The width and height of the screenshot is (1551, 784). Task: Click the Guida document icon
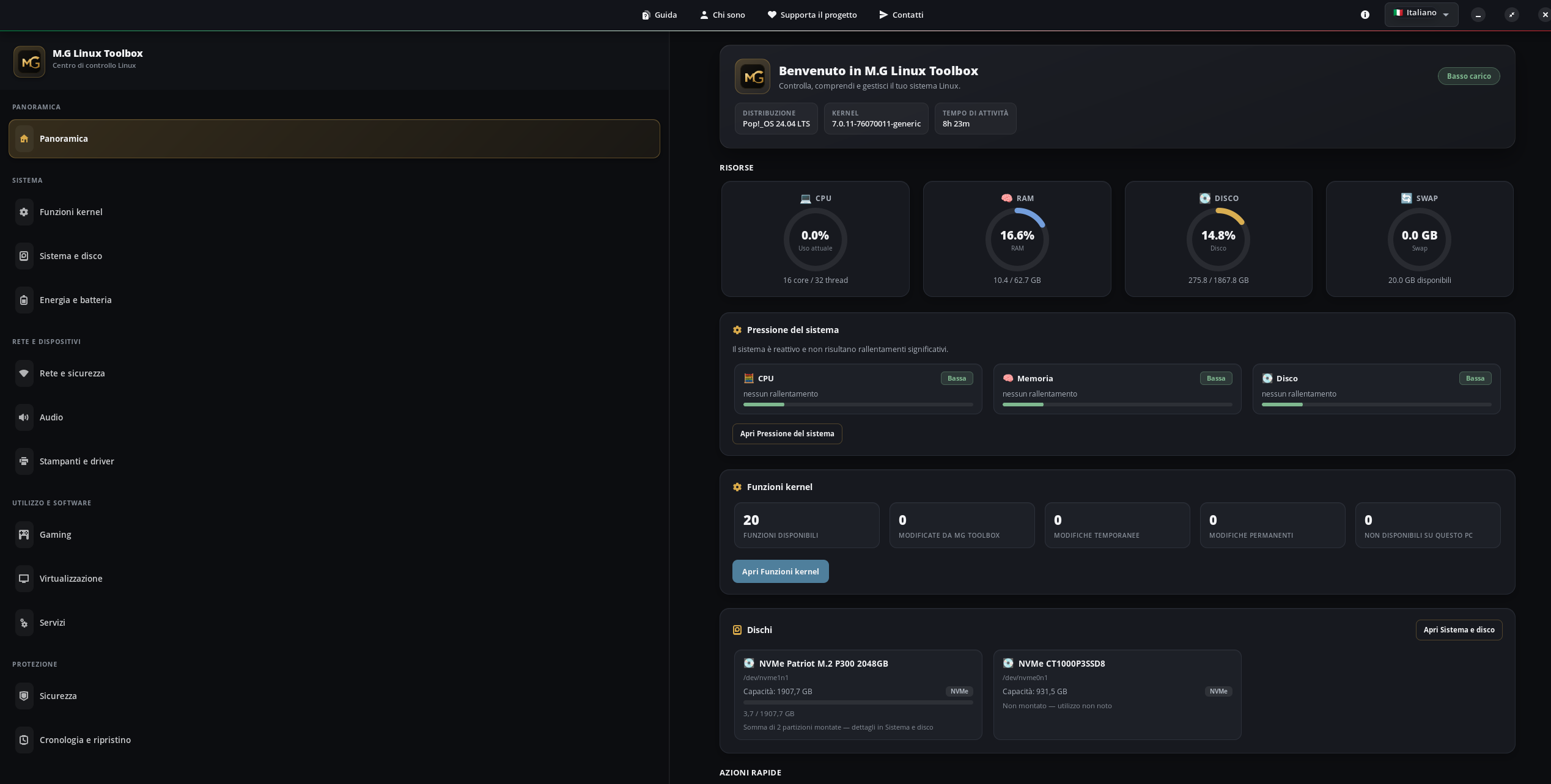(x=646, y=15)
